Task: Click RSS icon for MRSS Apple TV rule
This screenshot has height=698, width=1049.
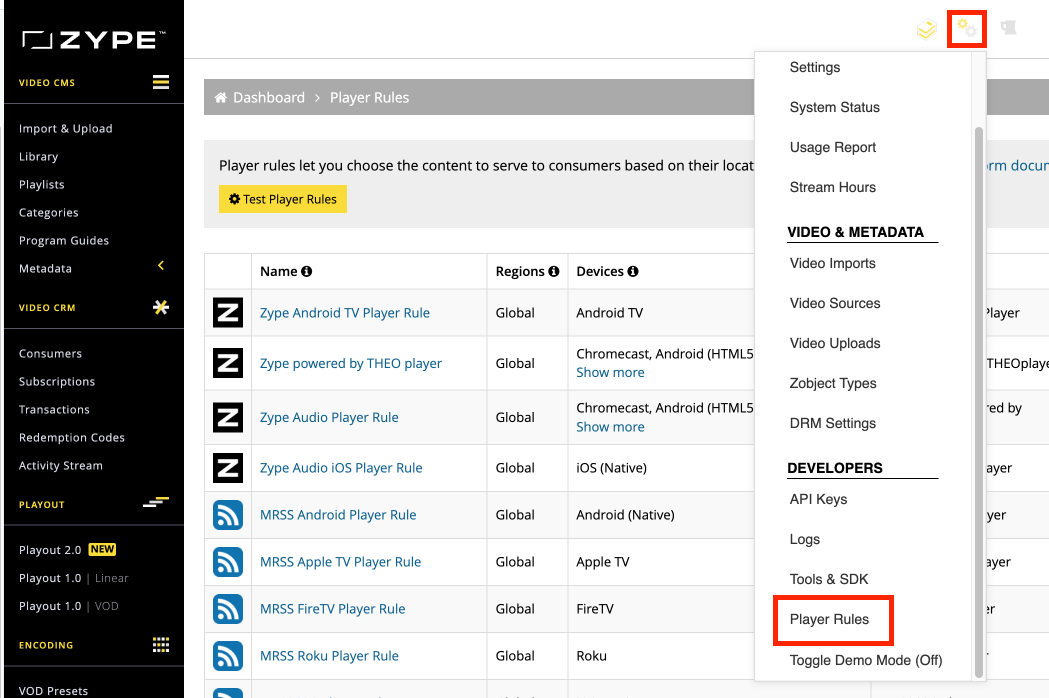Action: [x=228, y=561]
